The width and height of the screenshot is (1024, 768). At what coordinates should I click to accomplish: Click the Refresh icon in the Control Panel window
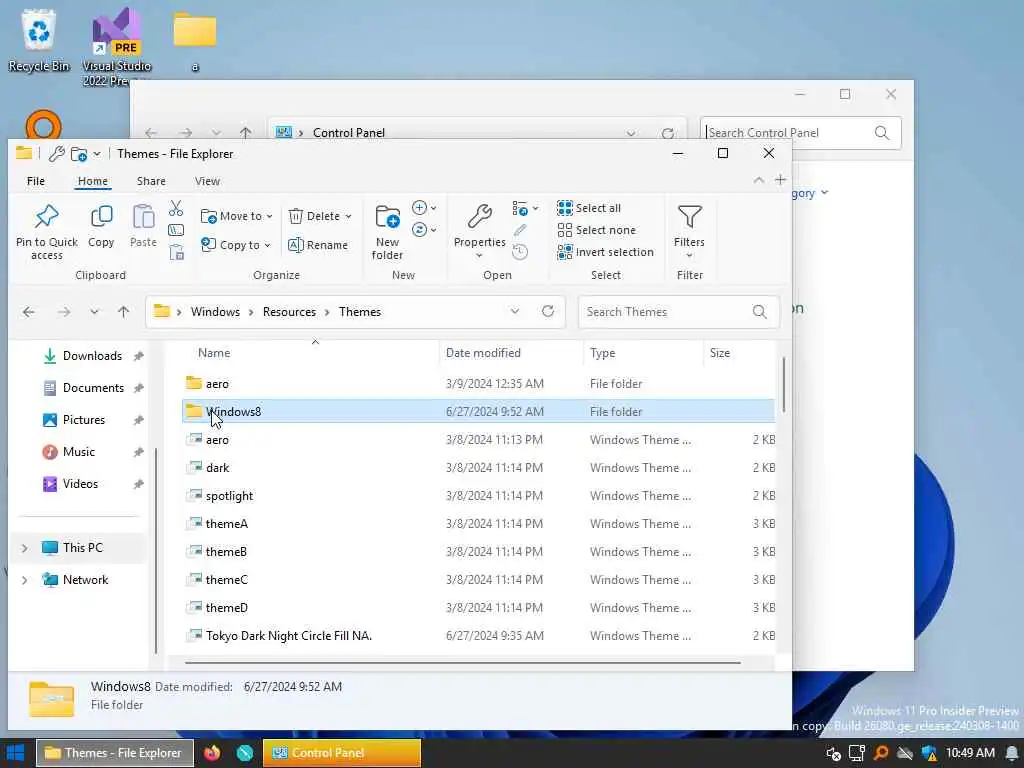coord(667,133)
